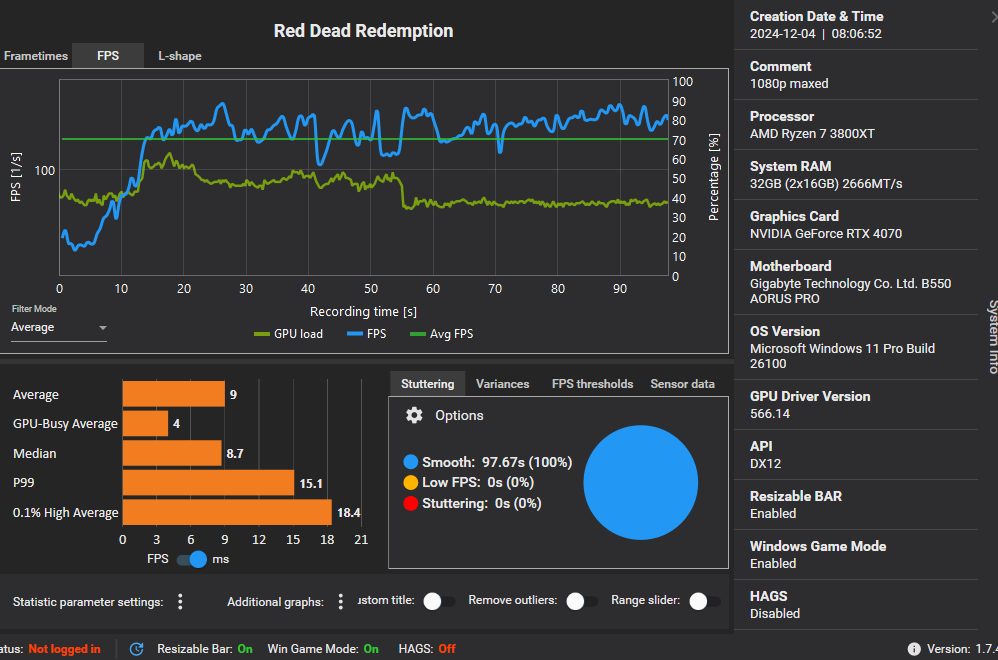This screenshot has width=998, height=660.
Task: Click the GPU-Busy Average orange bar
Action: [145, 423]
